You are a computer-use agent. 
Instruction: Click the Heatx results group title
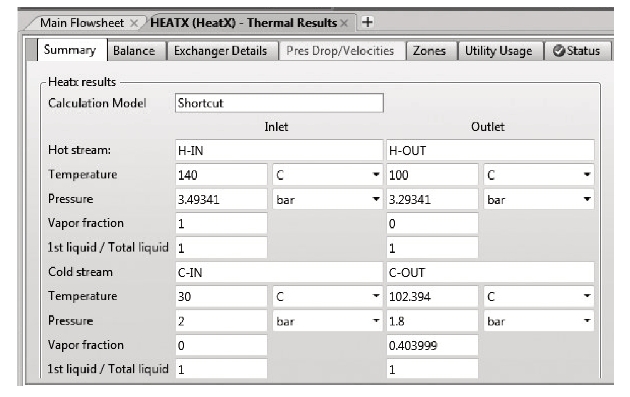click(x=82, y=82)
